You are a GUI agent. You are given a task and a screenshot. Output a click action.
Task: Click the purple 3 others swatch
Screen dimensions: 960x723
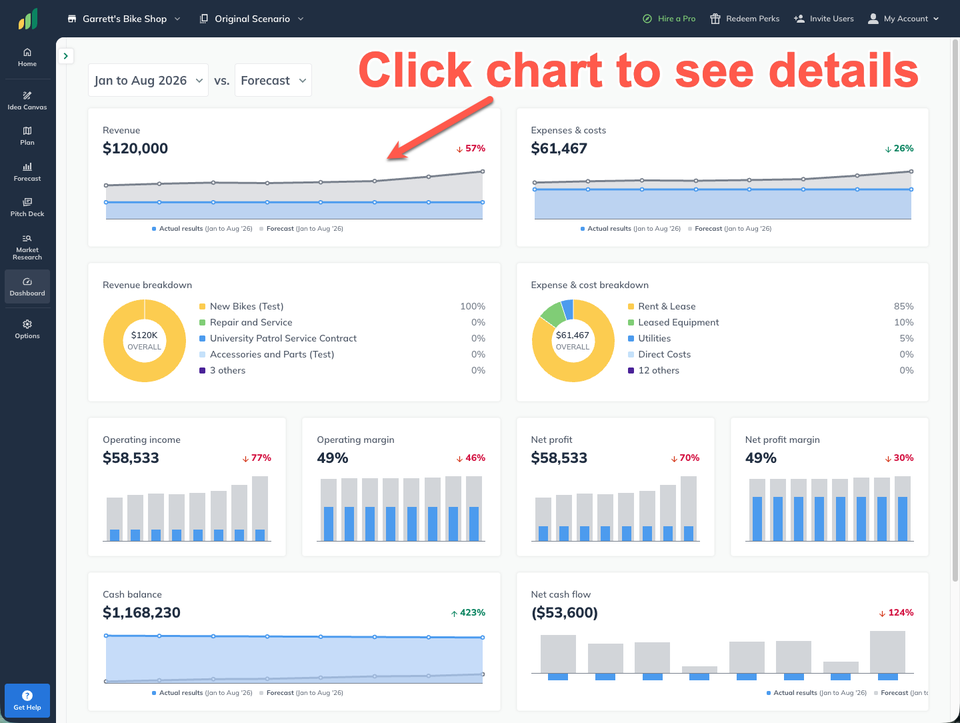coord(202,370)
